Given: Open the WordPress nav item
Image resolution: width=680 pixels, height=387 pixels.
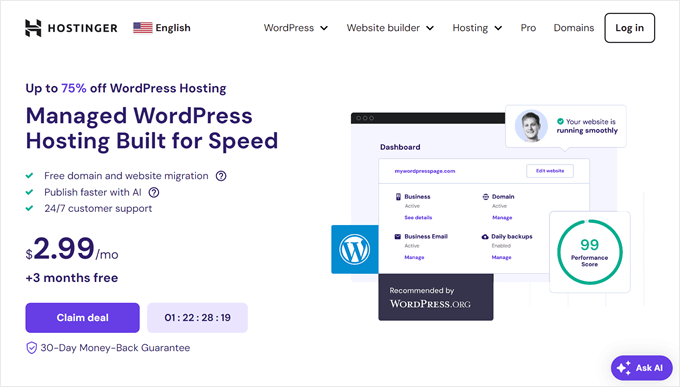Looking at the screenshot, I should click(296, 28).
